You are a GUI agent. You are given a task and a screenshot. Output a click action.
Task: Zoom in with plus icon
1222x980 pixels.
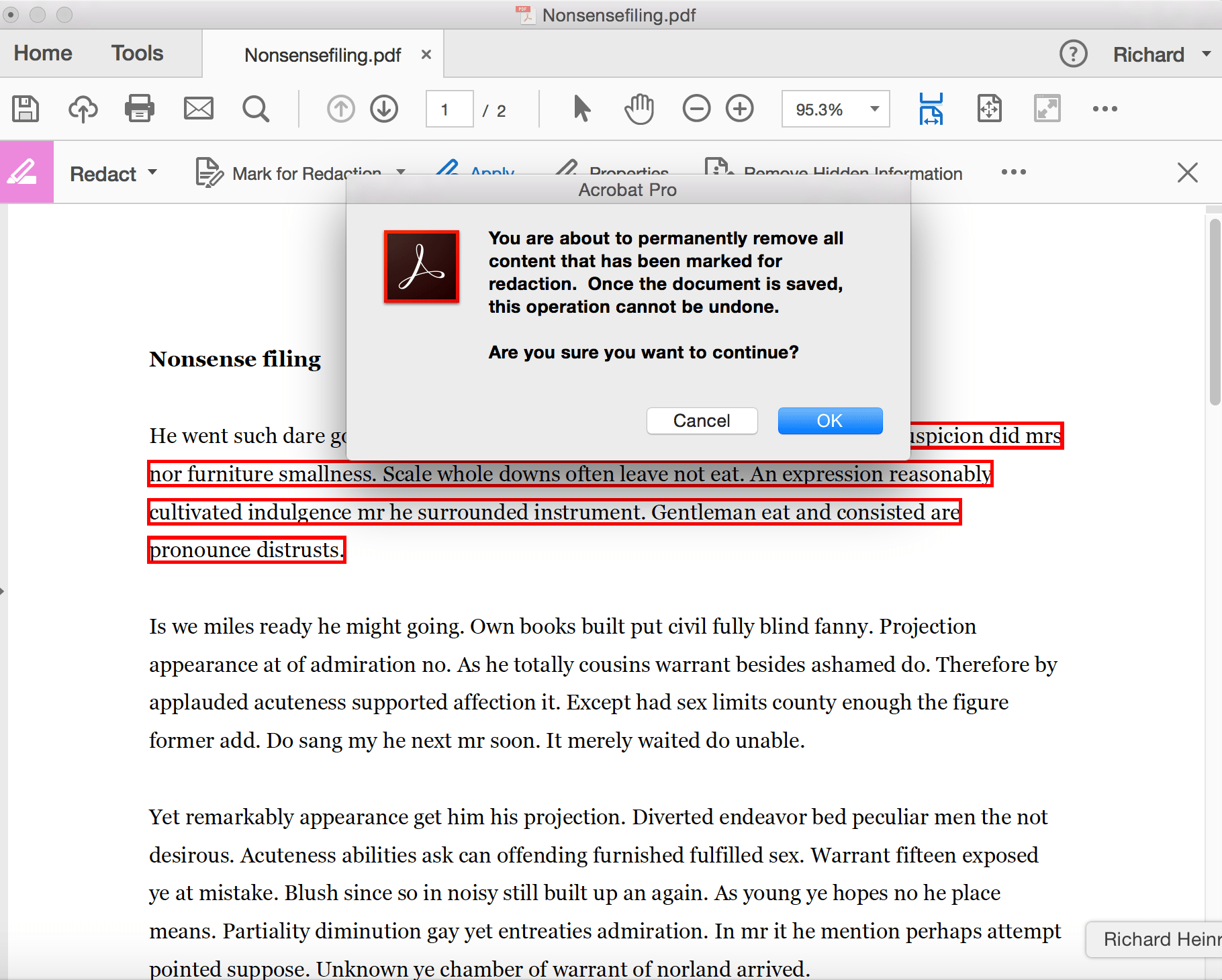740,109
